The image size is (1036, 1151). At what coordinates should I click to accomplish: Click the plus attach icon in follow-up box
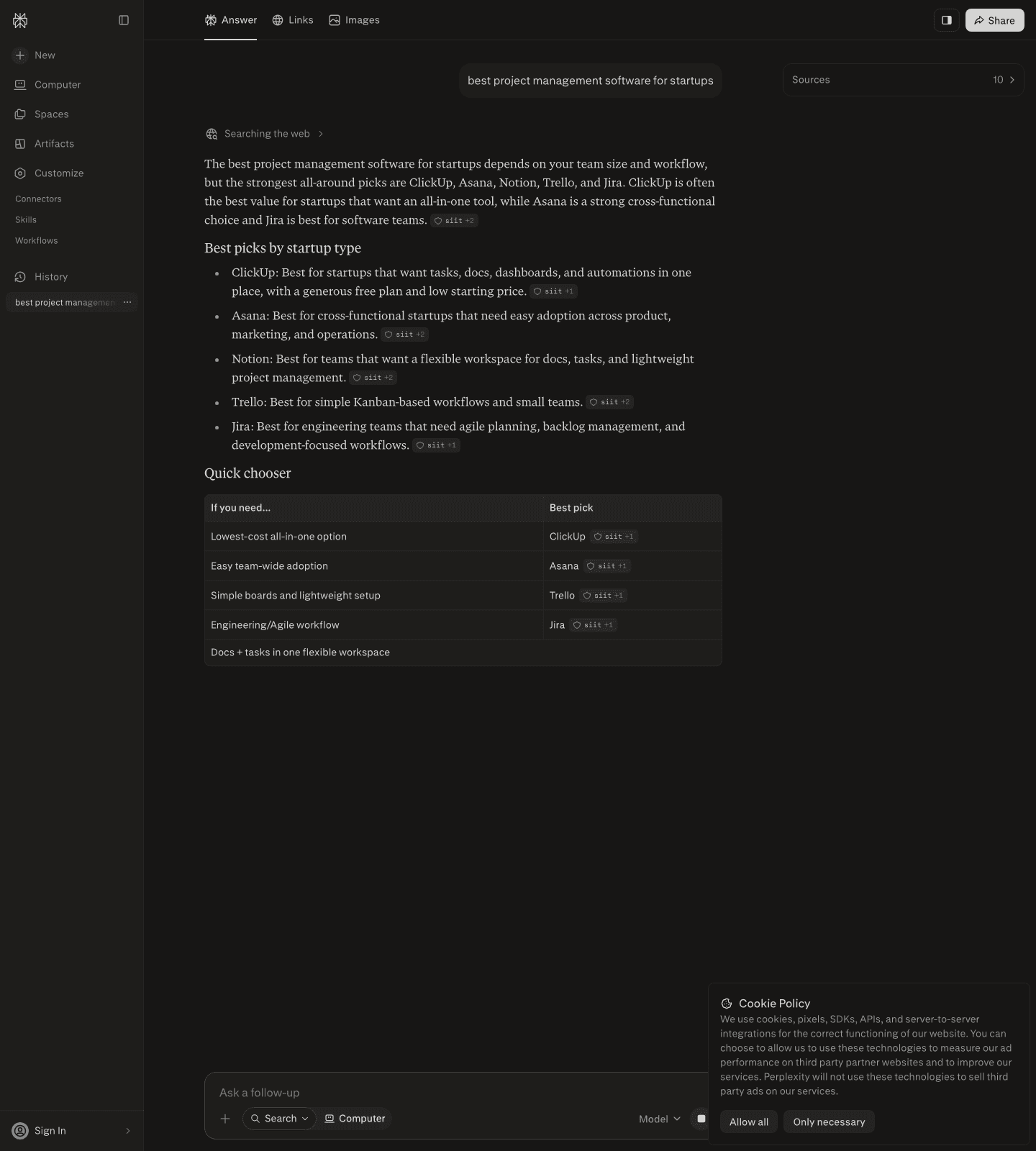coord(225,1119)
